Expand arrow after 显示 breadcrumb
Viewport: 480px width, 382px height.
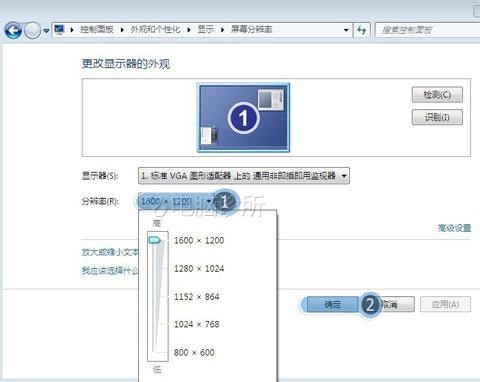click(222, 30)
